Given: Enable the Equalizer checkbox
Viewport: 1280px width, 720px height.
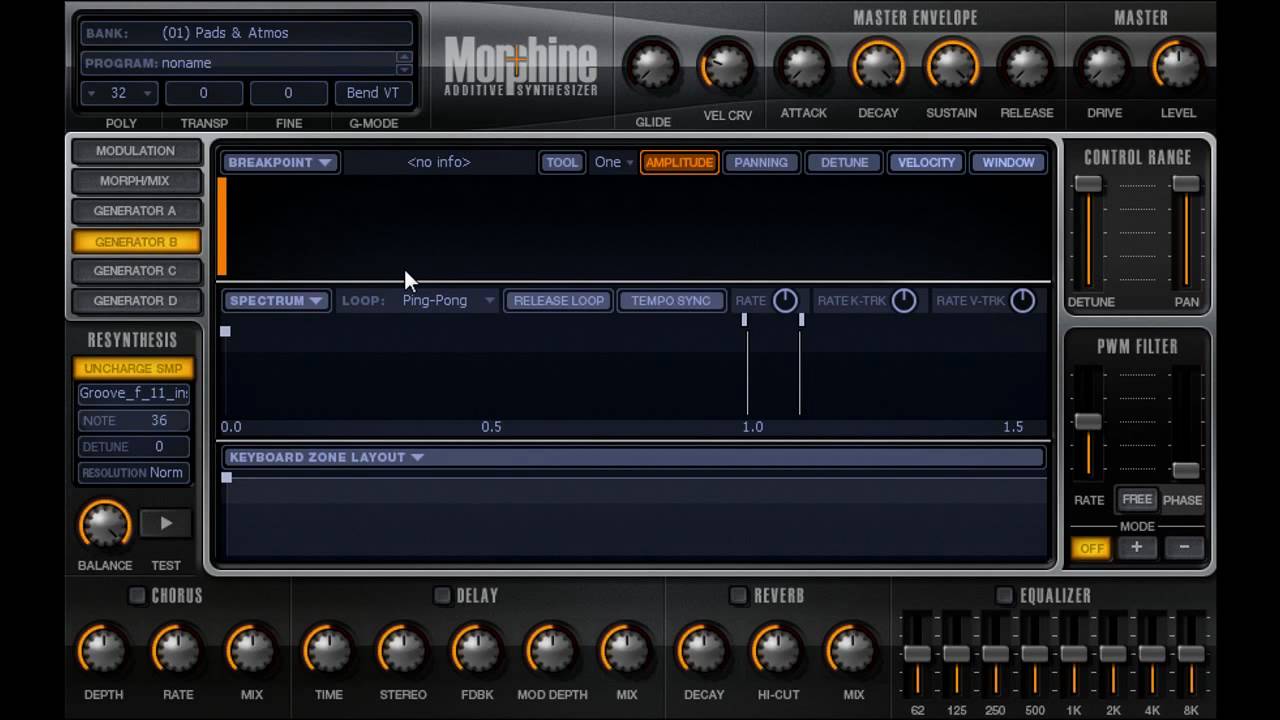Looking at the screenshot, I should (1004, 596).
